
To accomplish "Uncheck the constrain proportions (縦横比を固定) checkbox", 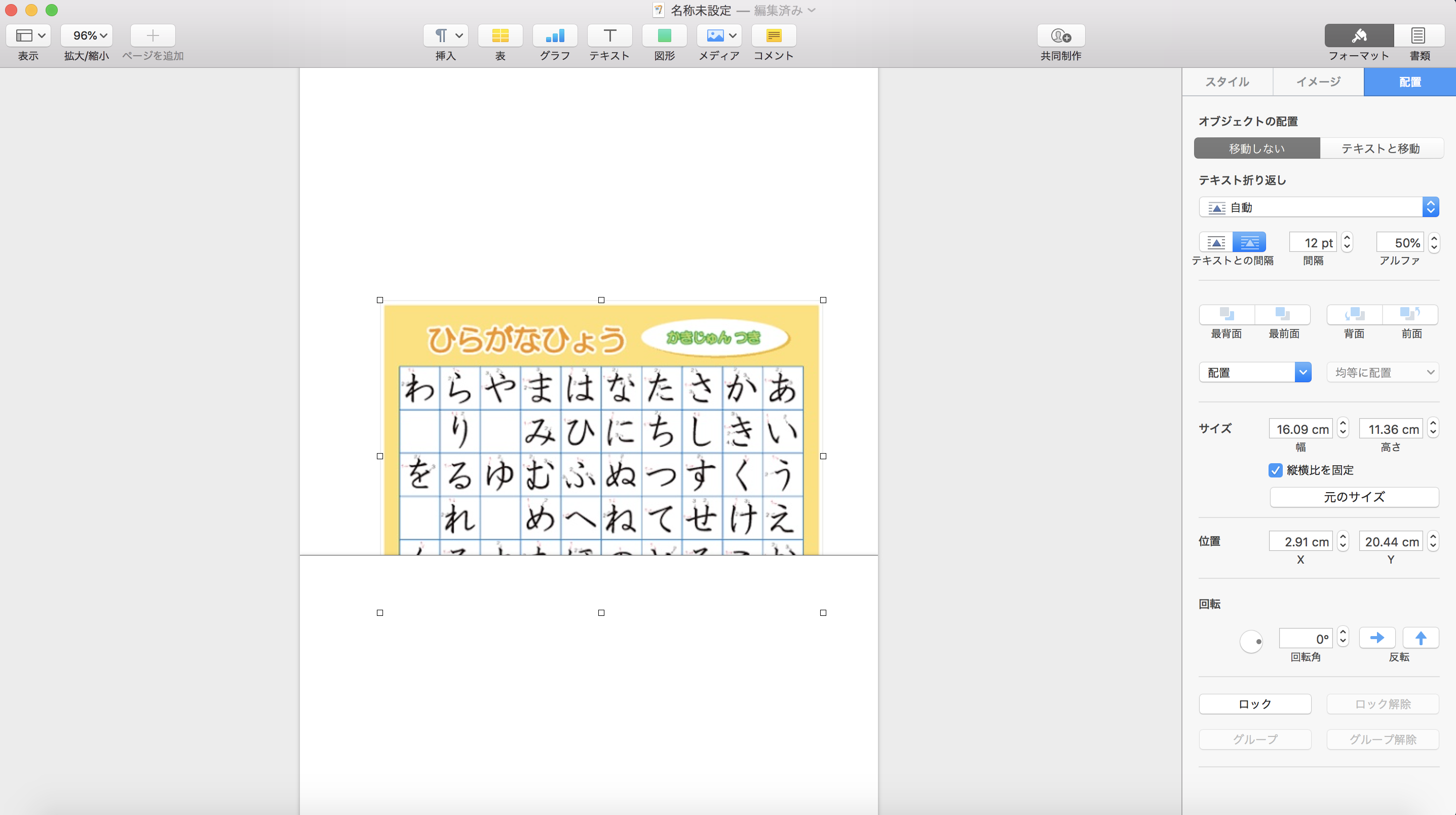I will 1275,470.
